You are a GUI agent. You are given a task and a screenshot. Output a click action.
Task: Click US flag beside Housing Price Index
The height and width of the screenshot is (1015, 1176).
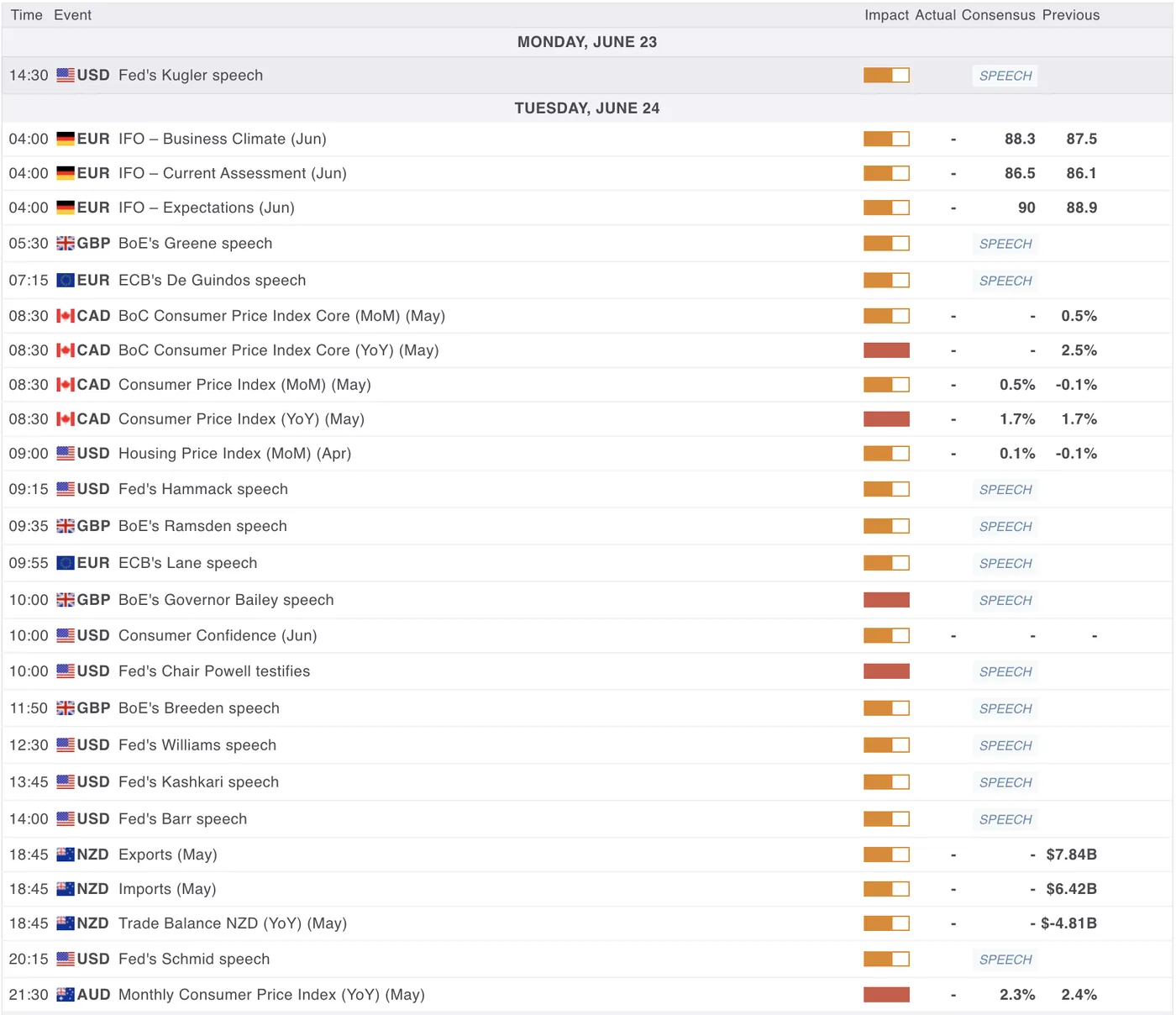(x=66, y=453)
